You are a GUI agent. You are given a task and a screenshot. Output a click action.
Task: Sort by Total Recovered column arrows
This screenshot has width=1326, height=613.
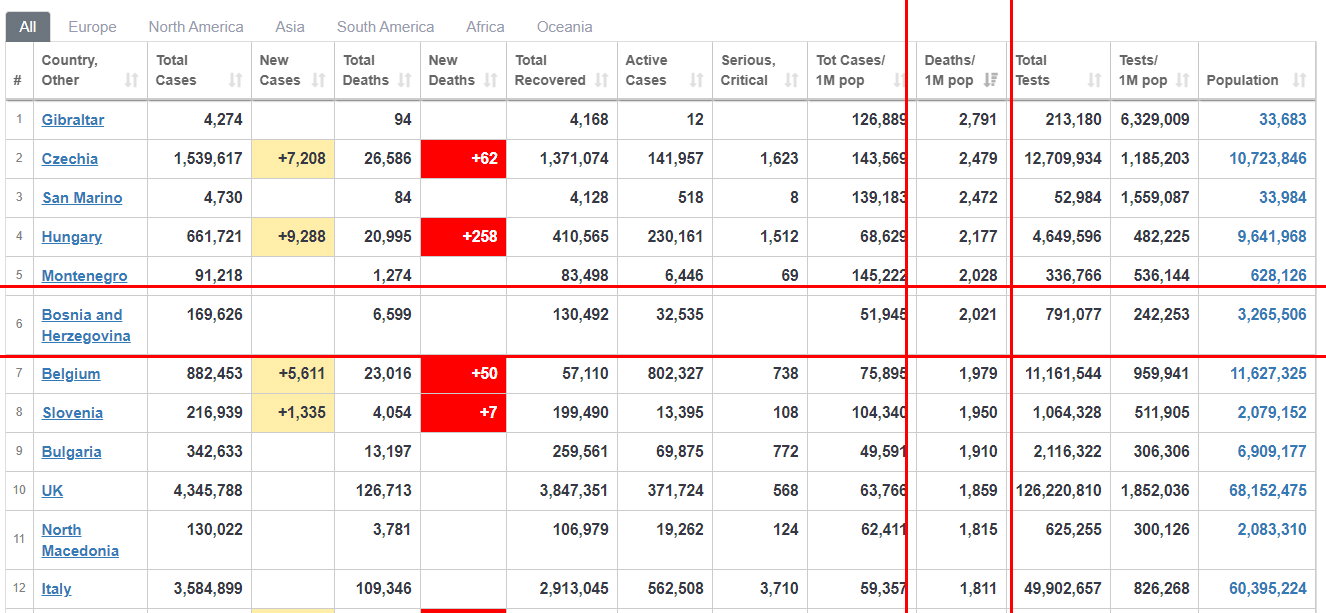point(602,80)
